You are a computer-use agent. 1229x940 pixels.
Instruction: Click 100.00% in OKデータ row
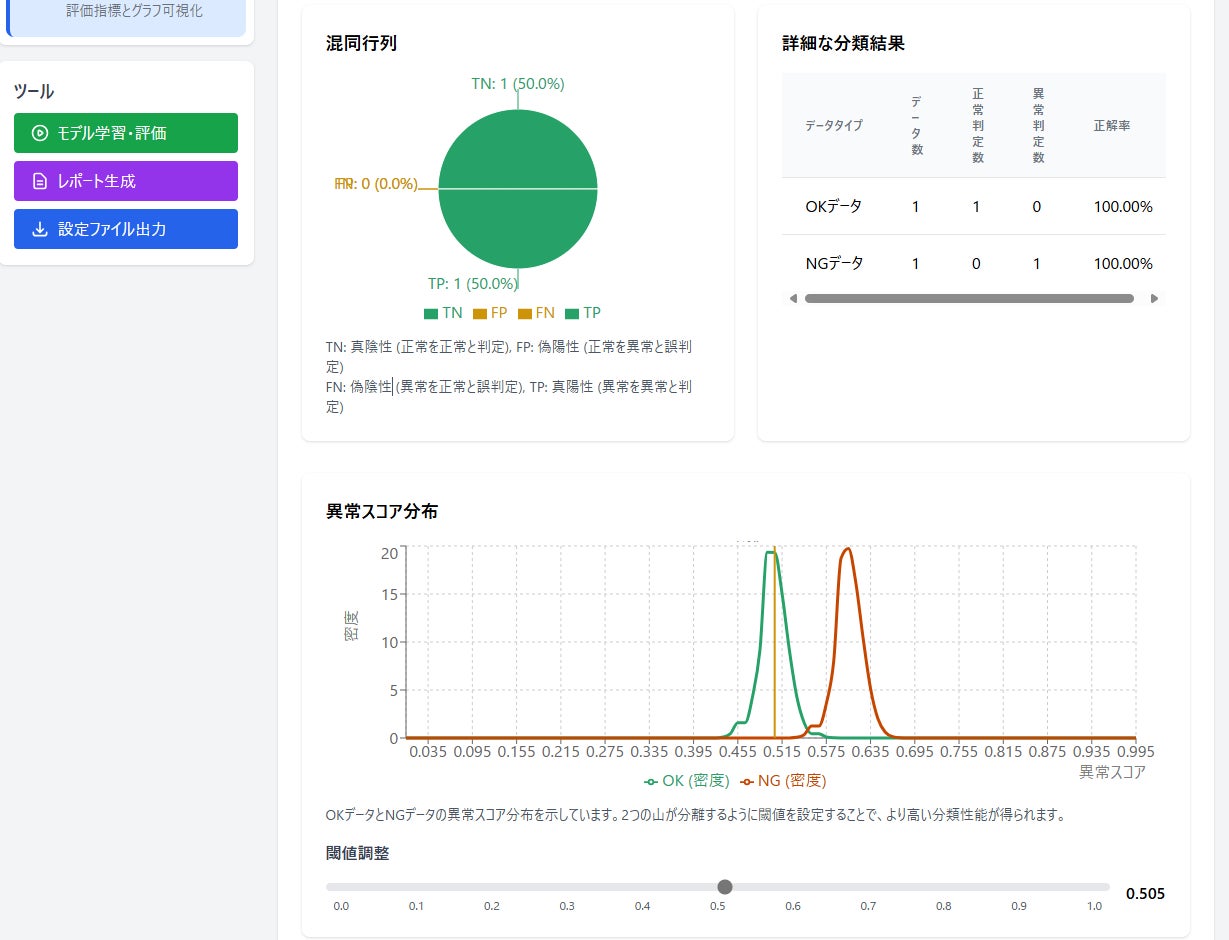[1123, 207]
